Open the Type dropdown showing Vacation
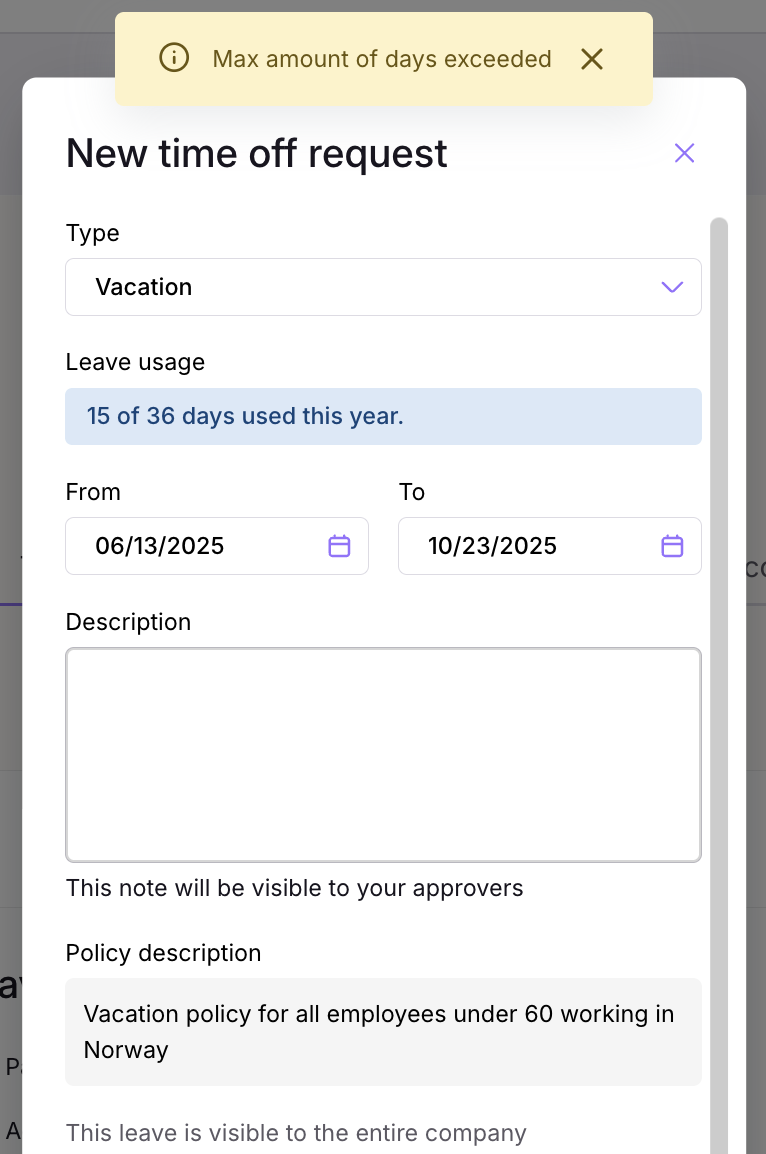The height and width of the screenshot is (1154, 766). (383, 287)
